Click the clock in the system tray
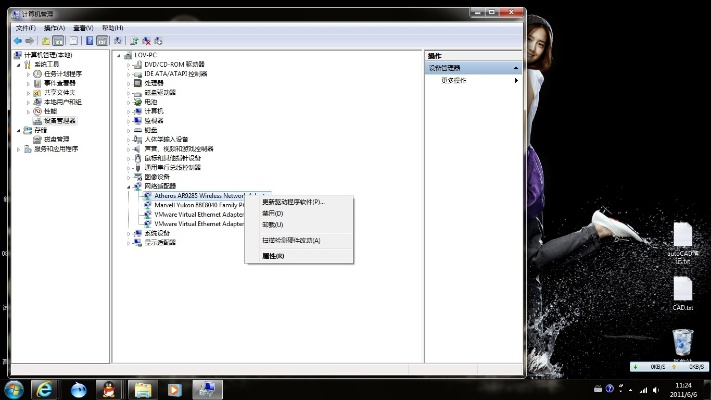This screenshot has width=711, height=400. [683, 388]
